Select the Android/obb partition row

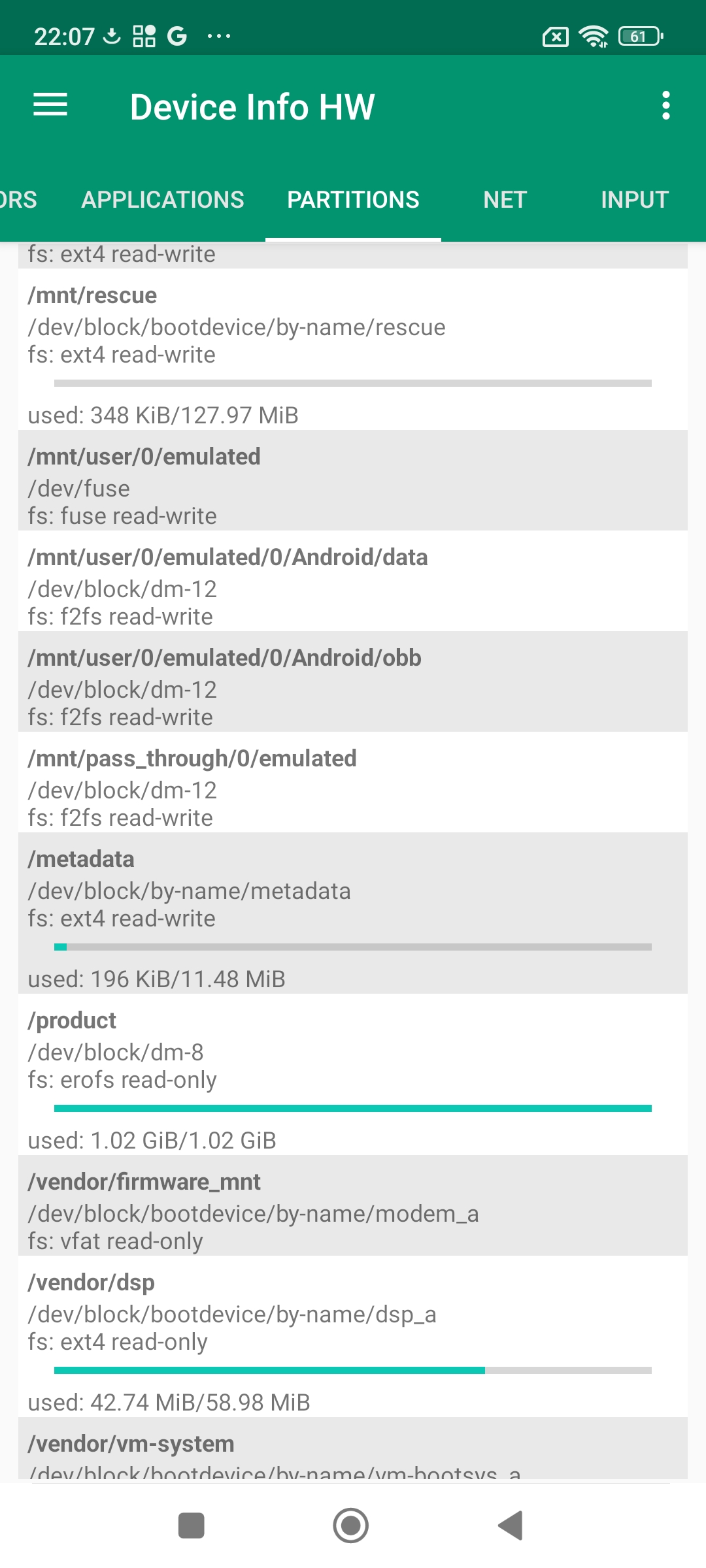[353, 681]
